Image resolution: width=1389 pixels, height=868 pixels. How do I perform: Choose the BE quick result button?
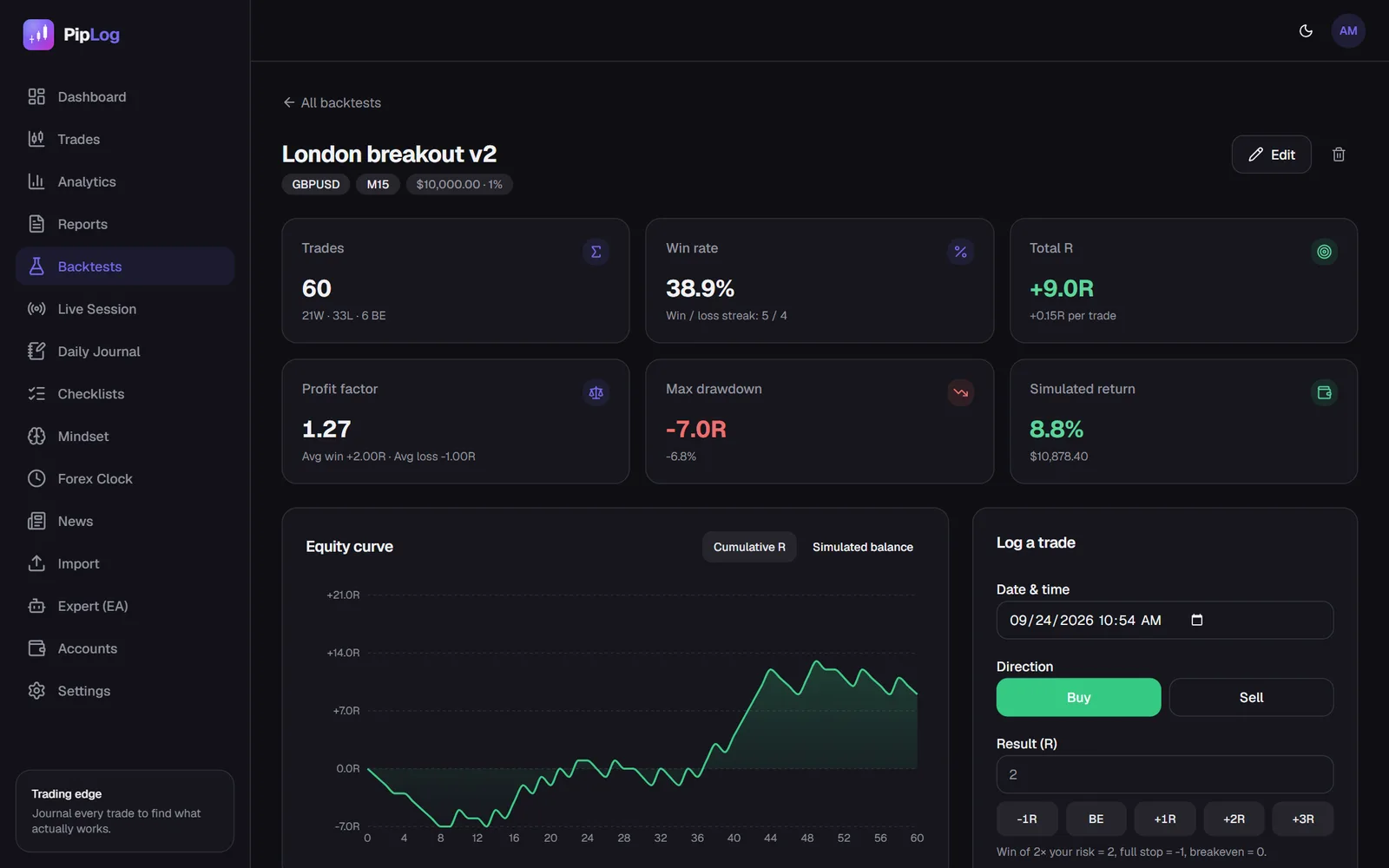click(x=1096, y=819)
